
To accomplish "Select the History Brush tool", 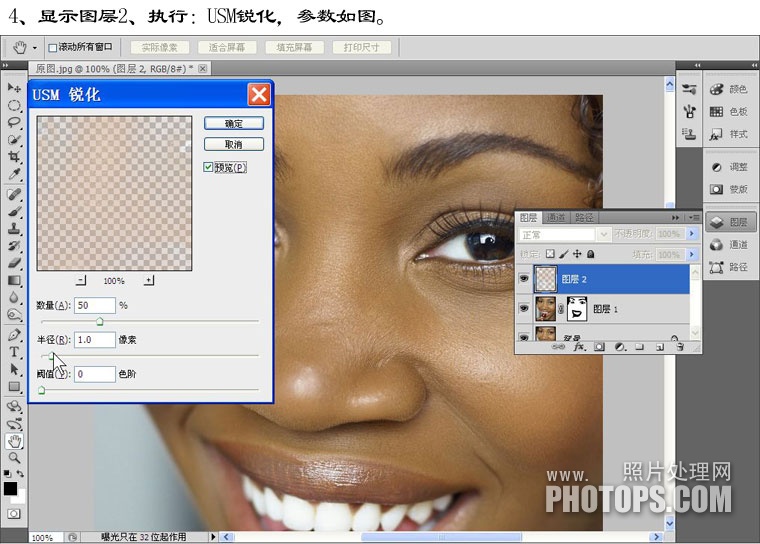I will 14,246.
